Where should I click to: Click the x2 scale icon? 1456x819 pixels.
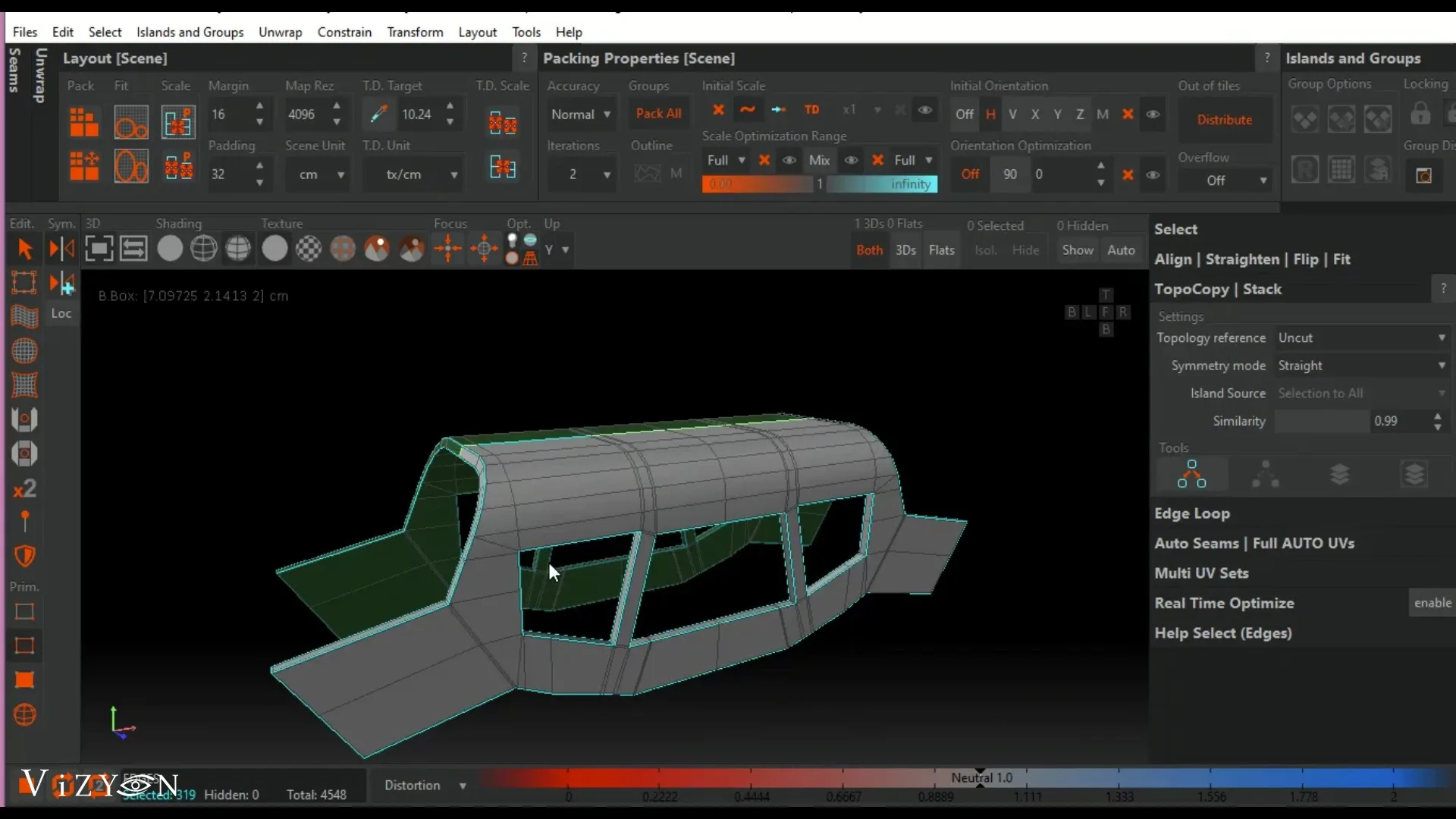click(24, 488)
